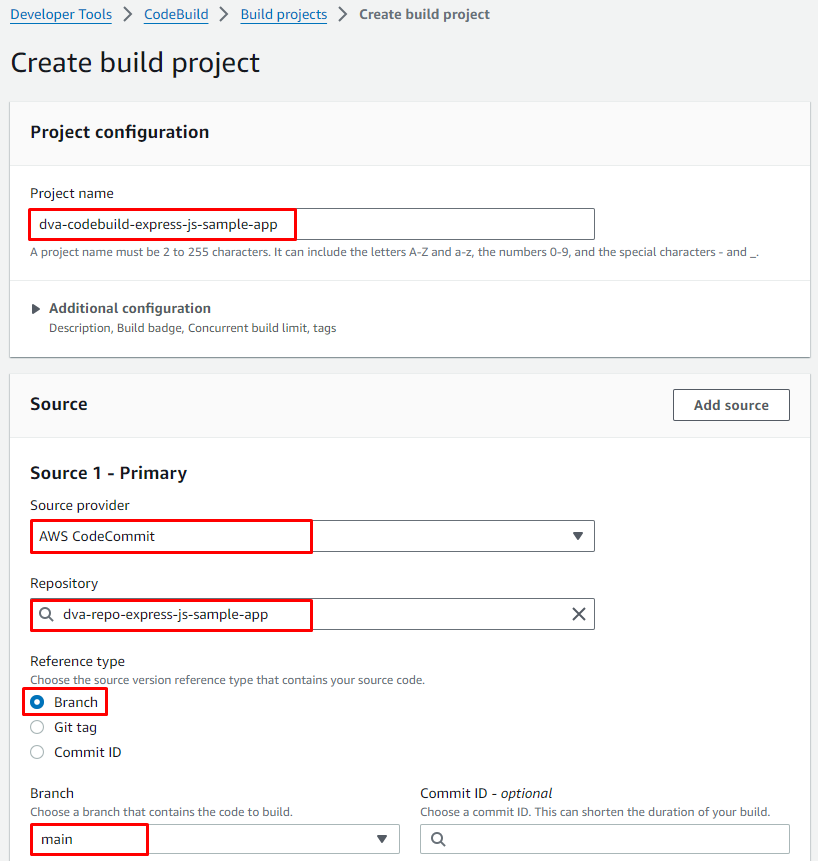The image size is (818, 861).
Task: Click the Branch dropdown arrow icon
Action: 381,839
